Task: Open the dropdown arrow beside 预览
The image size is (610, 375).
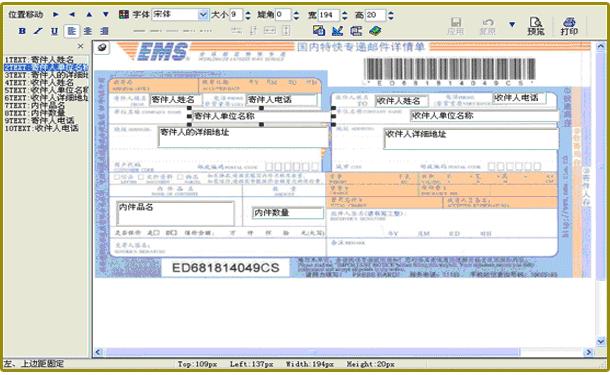Action: 512,25
